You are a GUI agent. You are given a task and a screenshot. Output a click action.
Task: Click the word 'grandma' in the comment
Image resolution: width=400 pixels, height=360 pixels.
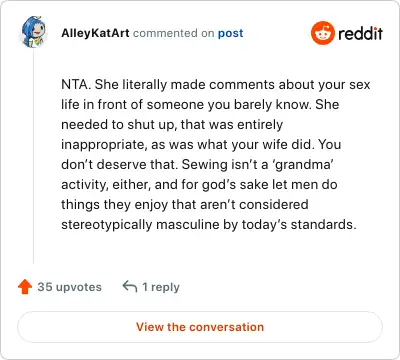(303, 164)
